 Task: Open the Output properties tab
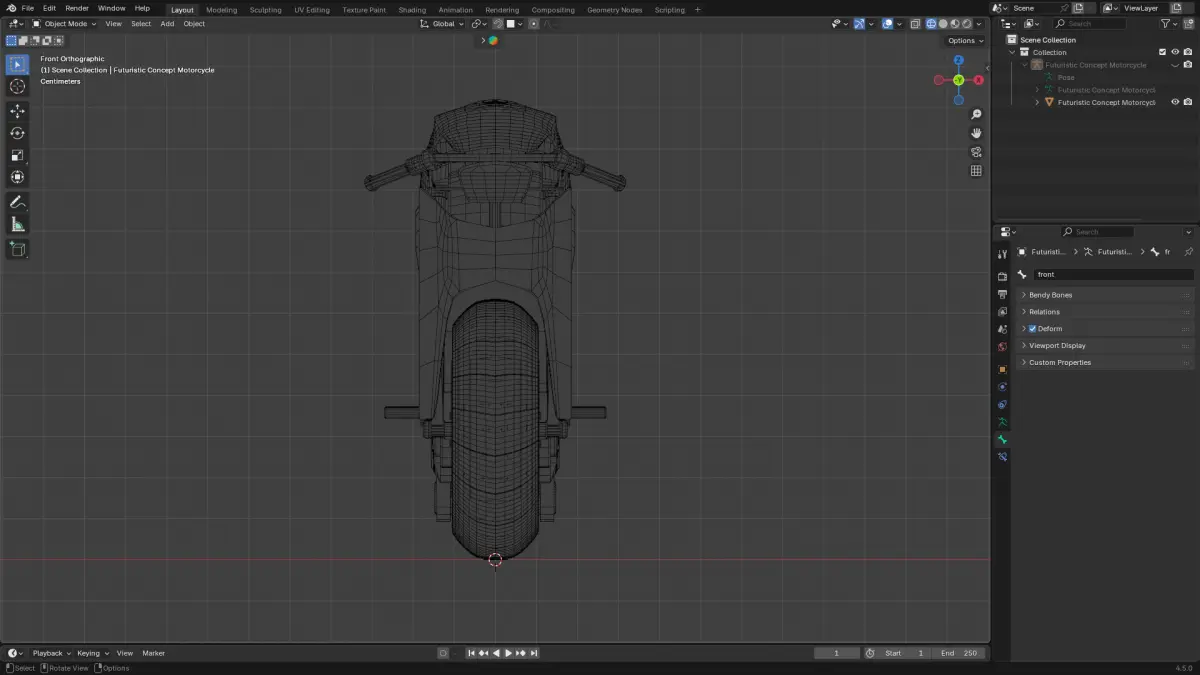coord(1002,294)
